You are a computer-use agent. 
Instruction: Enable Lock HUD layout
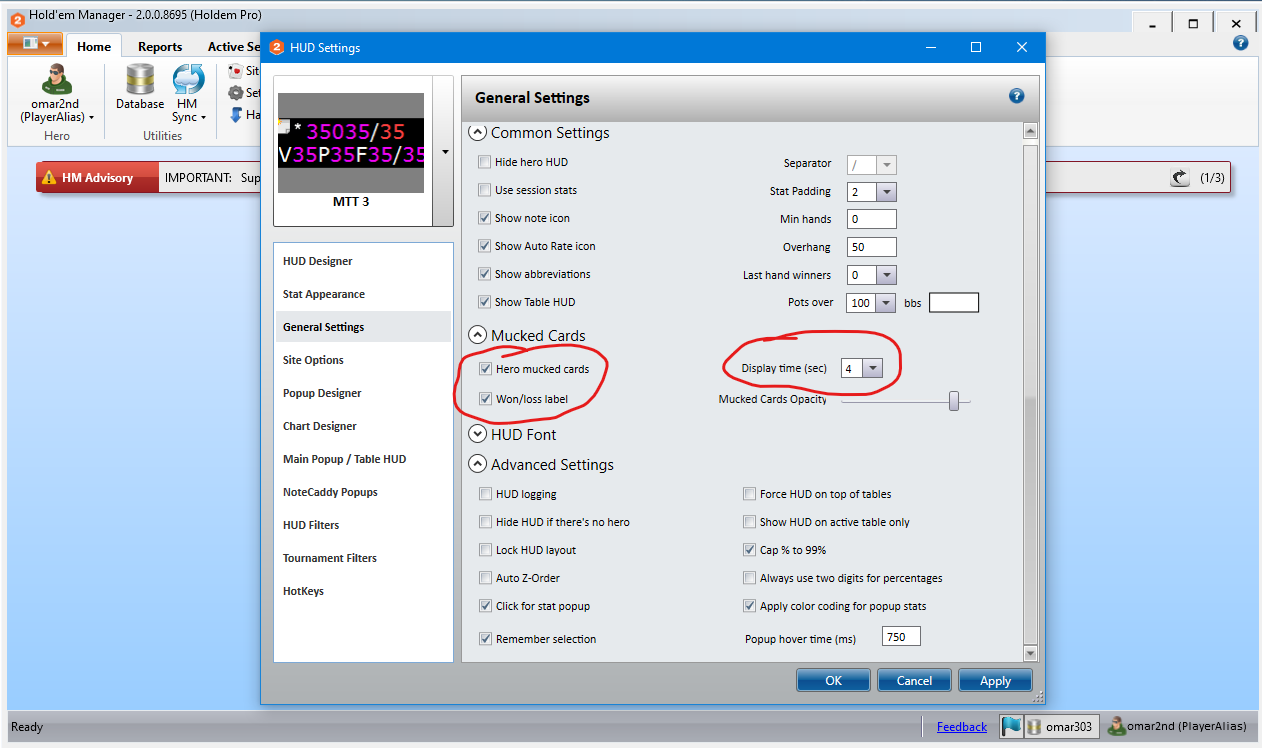click(x=486, y=550)
